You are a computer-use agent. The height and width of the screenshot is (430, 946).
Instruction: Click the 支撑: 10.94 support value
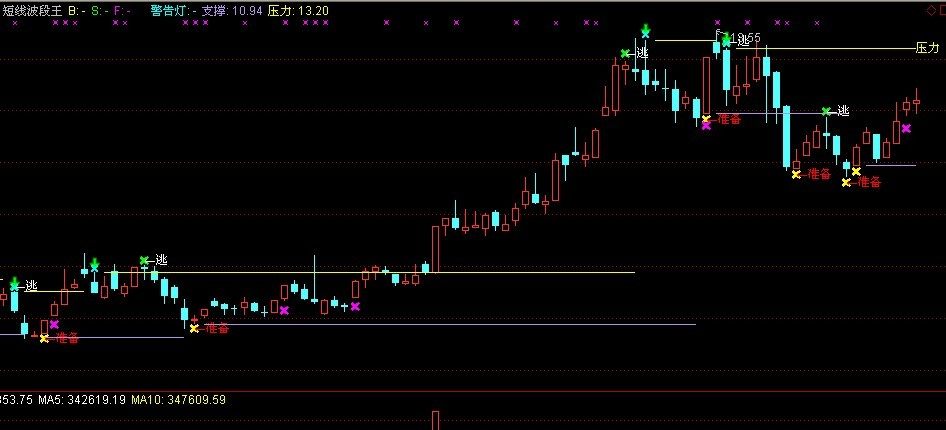(x=232, y=10)
